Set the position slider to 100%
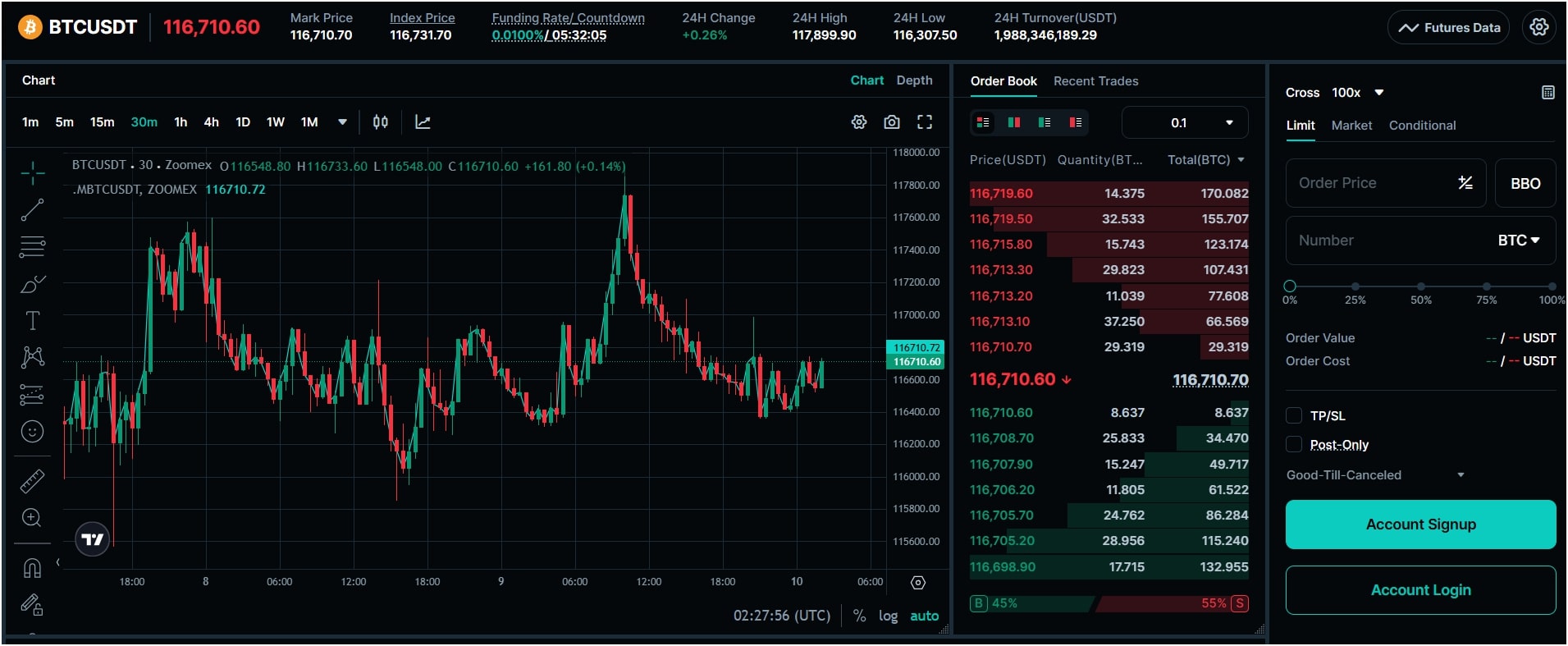This screenshot has height=646, width=1568. [1551, 286]
